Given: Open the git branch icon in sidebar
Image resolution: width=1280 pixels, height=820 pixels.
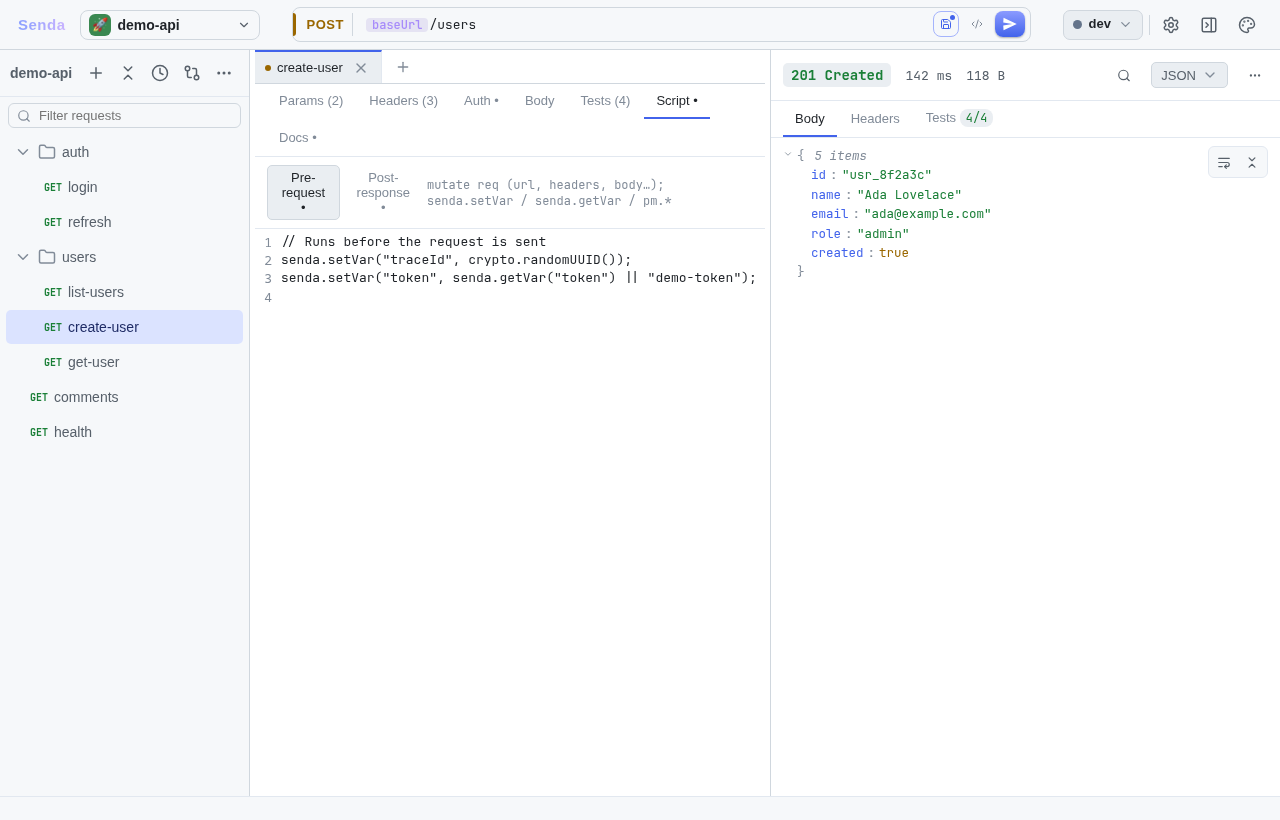Looking at the screenshot, I should (192, 73).
